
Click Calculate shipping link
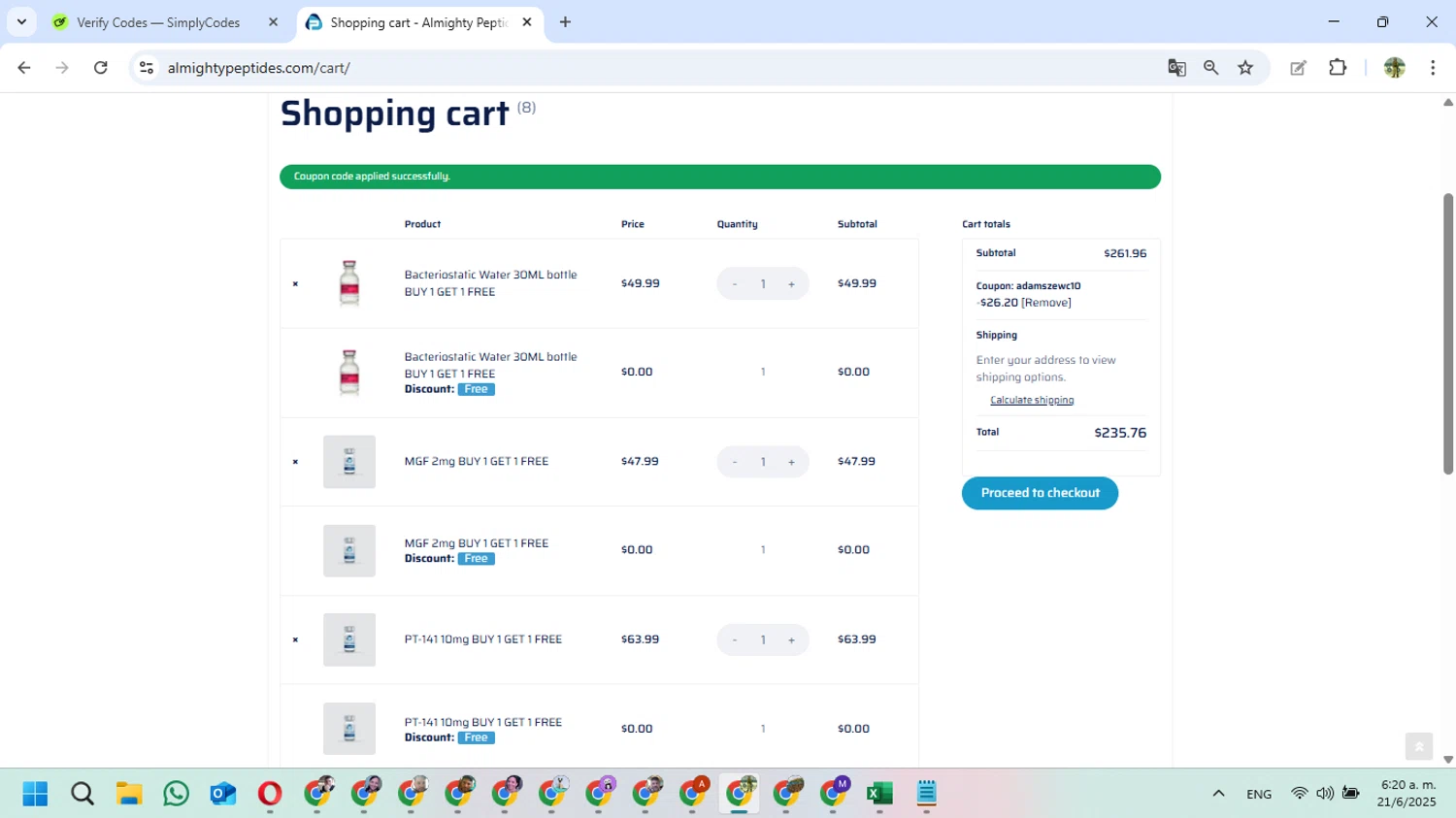coord(1032,400)
